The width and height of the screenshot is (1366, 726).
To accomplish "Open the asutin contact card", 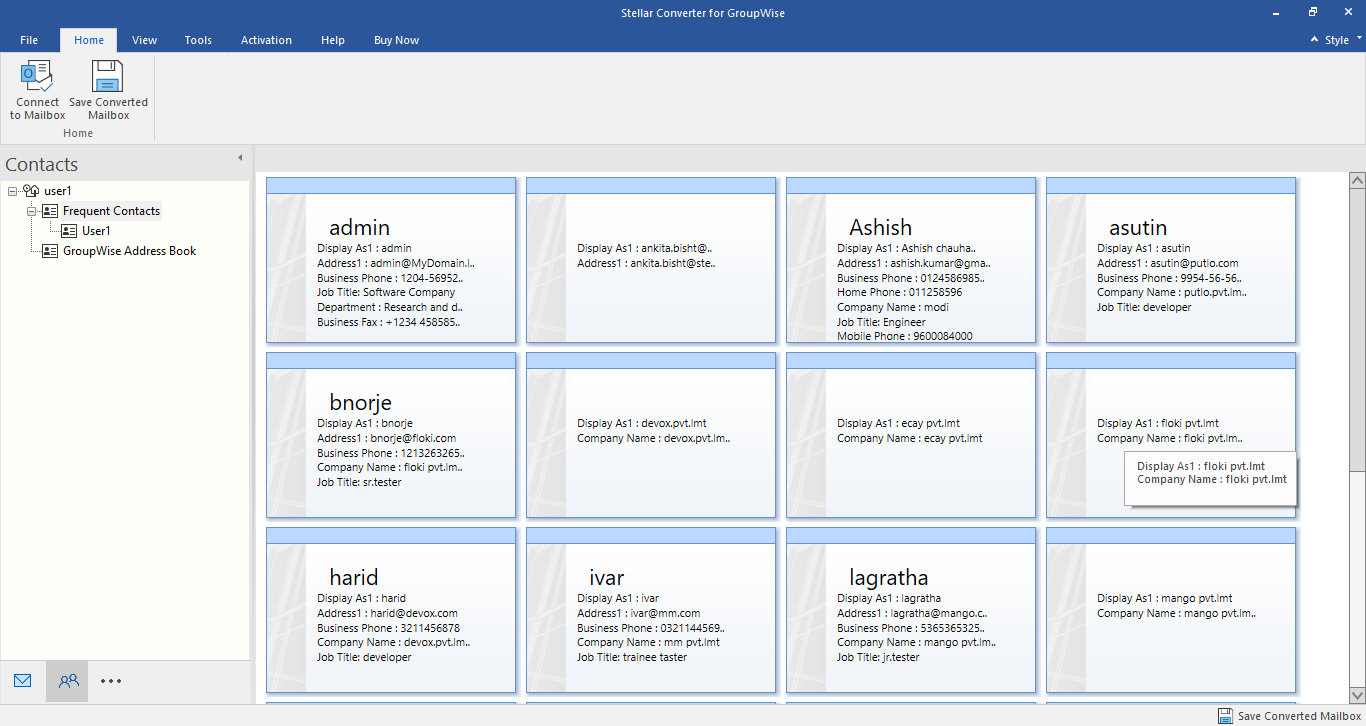I will tap(1171, 260).
